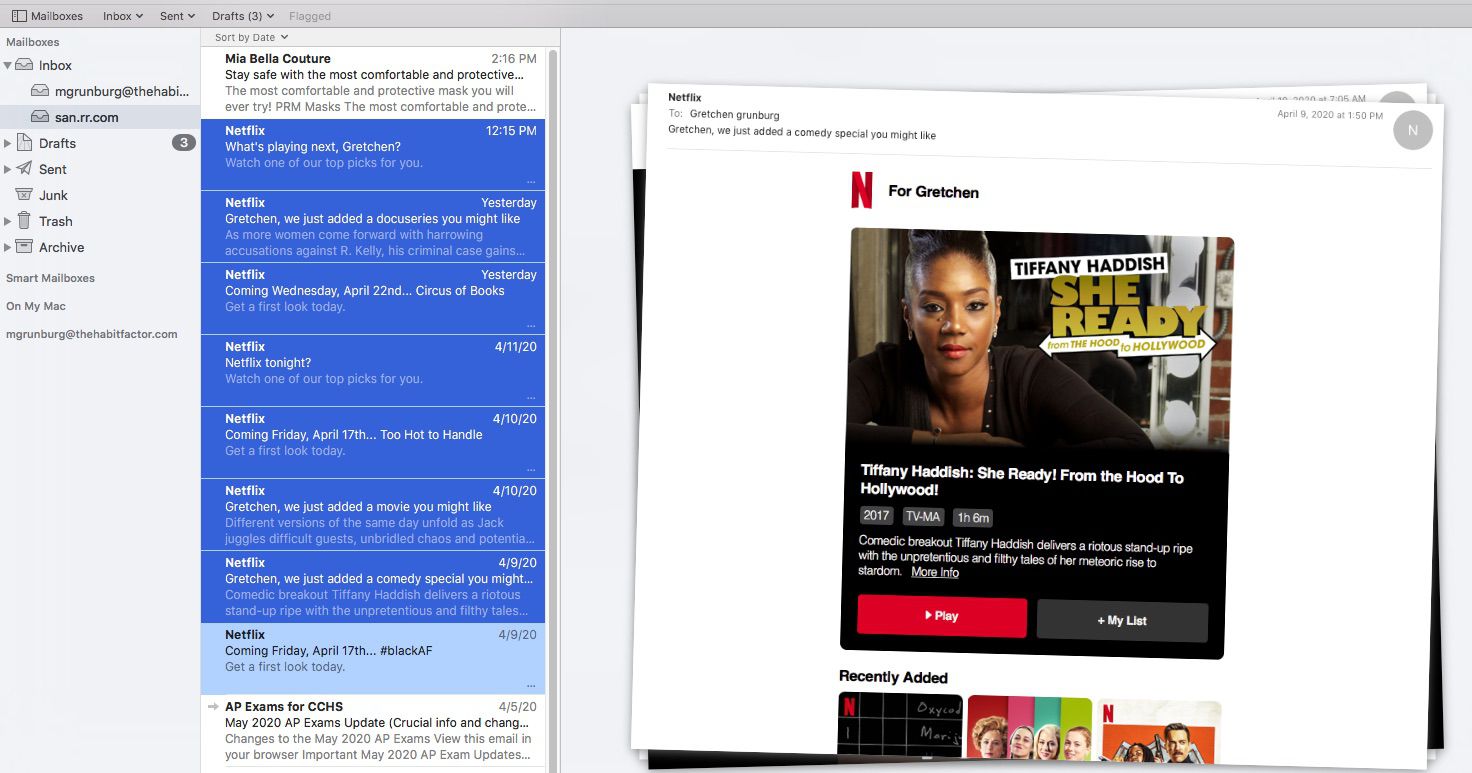Image resolution: width=1472 pixels, height=773 pixels.
Task: Open the Inbox favorites dropdown
Action: pos(123,16)
